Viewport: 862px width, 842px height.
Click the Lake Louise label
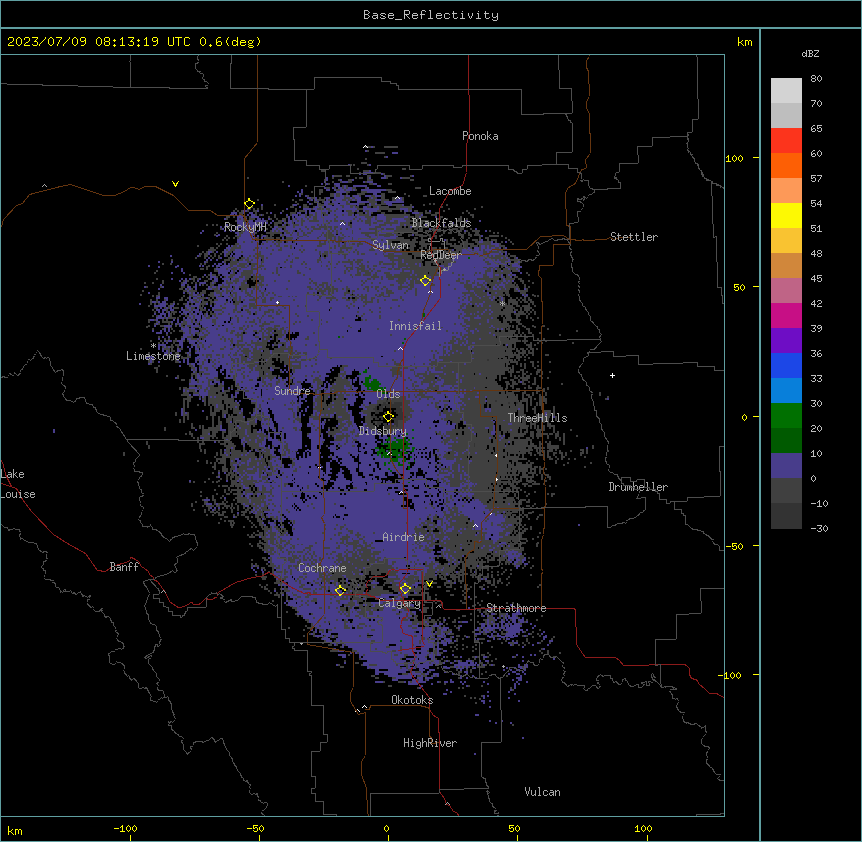pos(18,484)
